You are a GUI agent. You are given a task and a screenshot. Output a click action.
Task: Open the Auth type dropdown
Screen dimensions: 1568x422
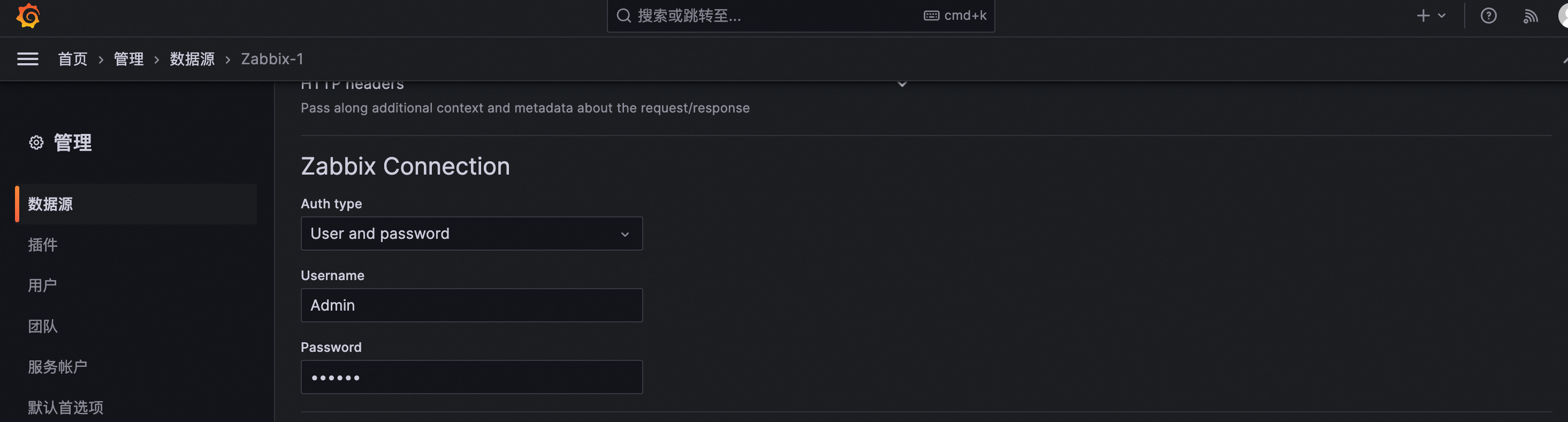471,234
